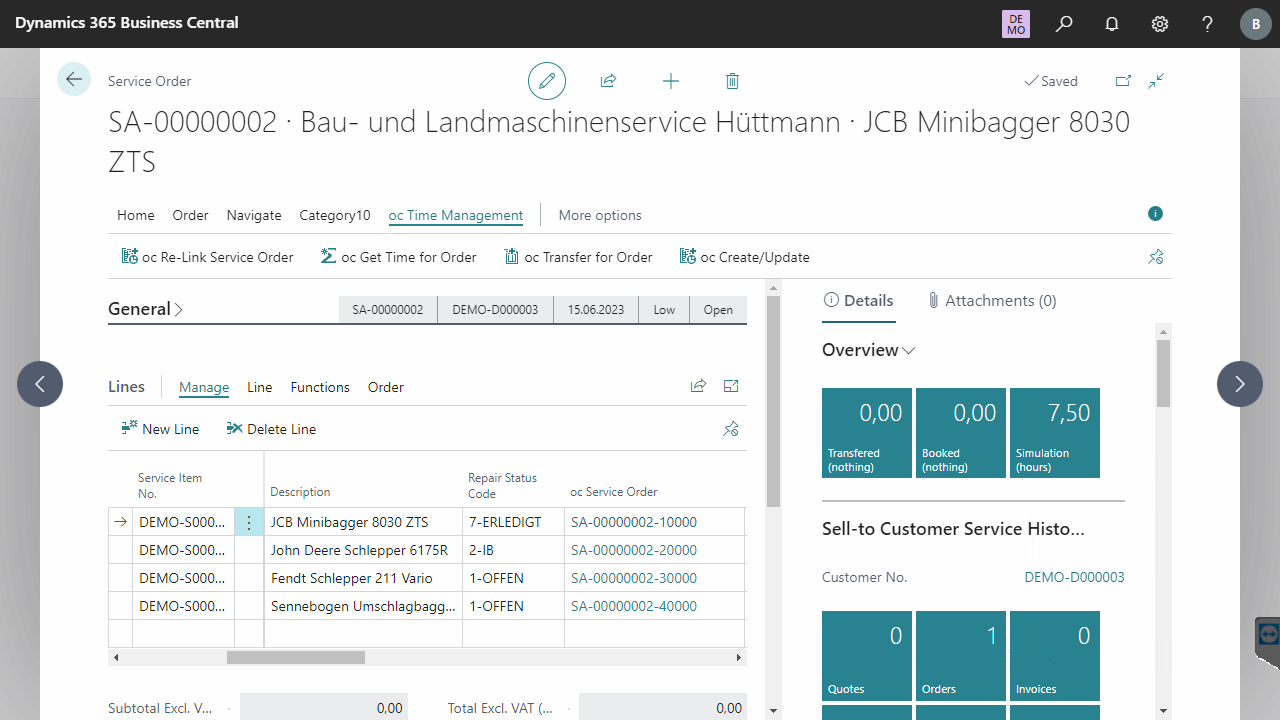The width and height of the screenshot is (1280, 720).
Task: Pin the action bar
Action: [1156, 257]
